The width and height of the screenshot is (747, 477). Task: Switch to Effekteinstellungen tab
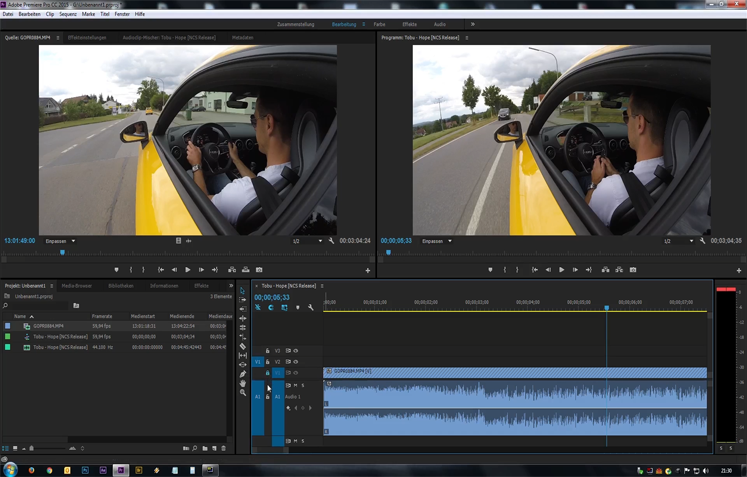click(x=87, y=38)
